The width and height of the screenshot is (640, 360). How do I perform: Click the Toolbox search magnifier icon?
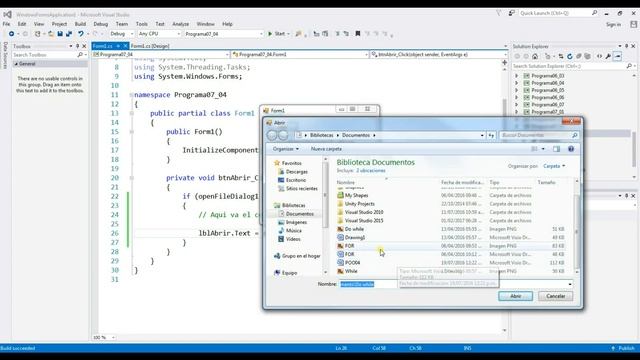80,55
